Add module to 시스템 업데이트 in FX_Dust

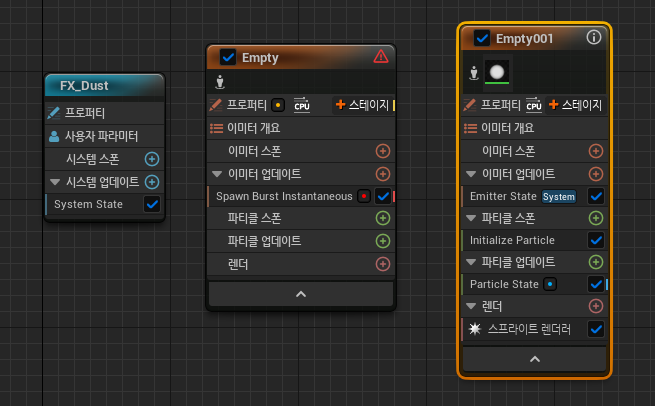[152, 182]
